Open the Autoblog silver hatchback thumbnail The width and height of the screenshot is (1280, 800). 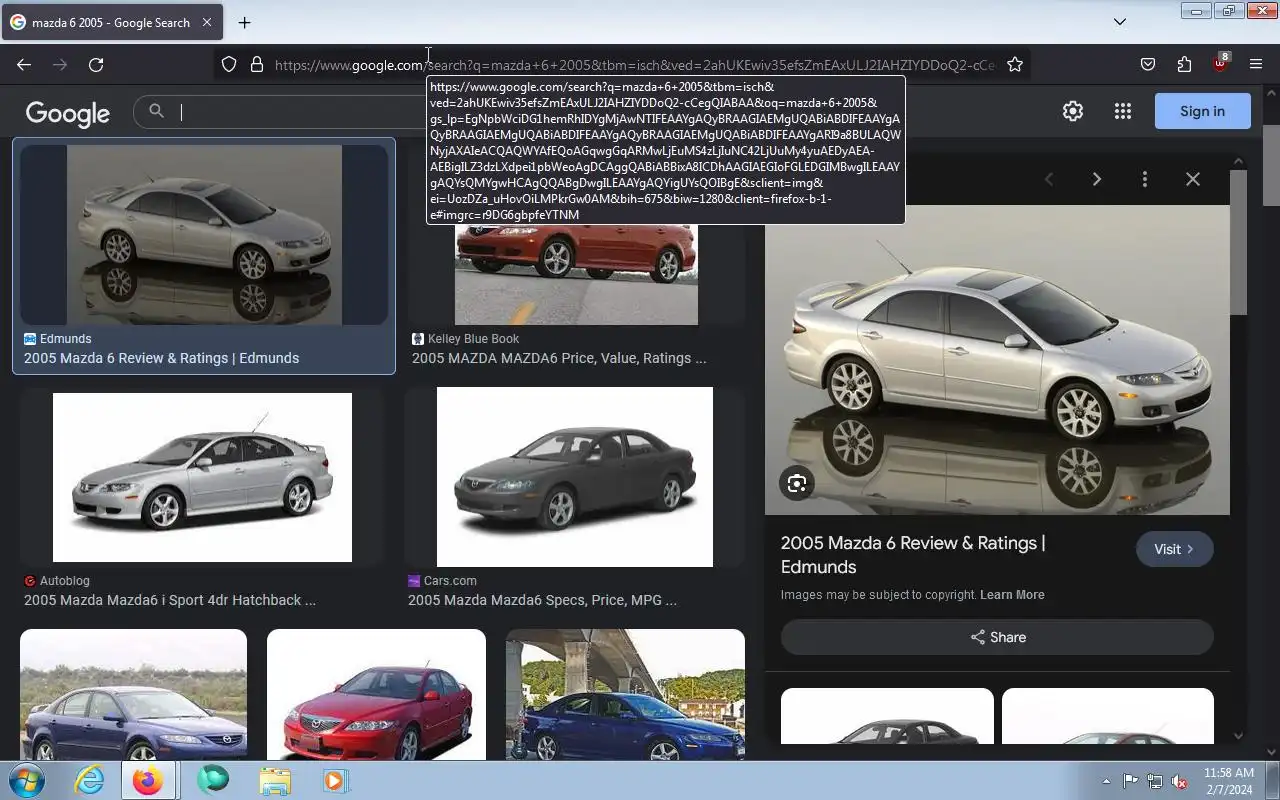(x=202, y=477)
